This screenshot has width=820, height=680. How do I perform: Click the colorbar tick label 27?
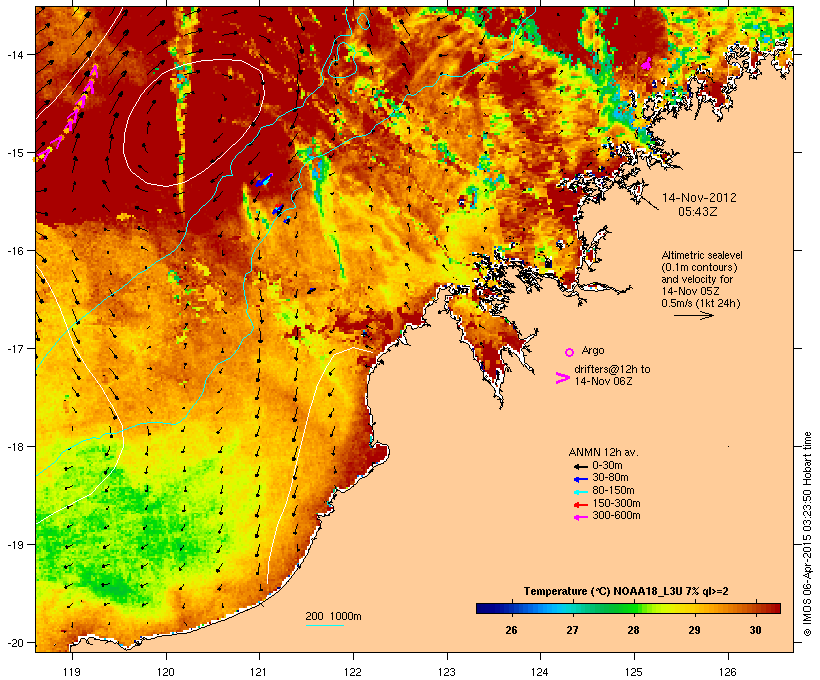point(572,630)
